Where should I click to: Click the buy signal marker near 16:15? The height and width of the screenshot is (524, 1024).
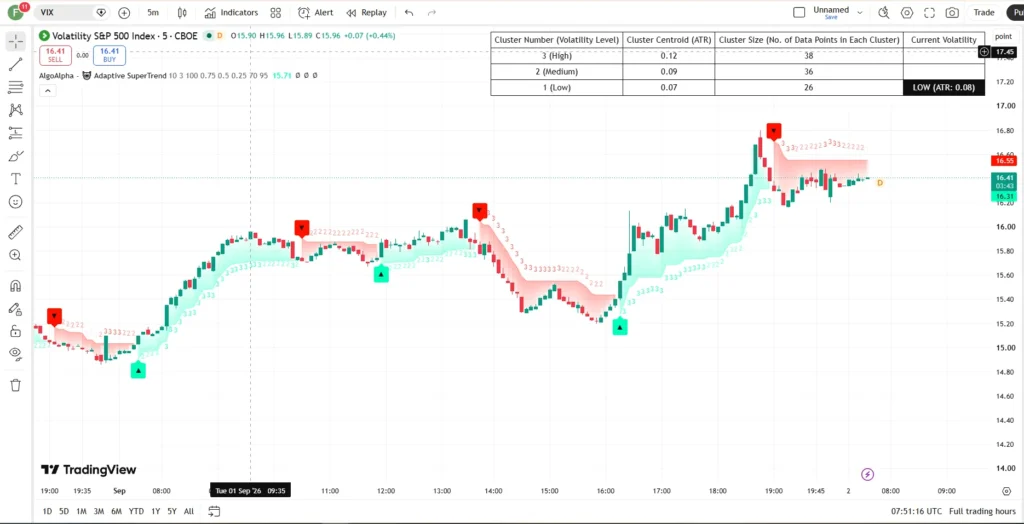click(x=620, y=327)
